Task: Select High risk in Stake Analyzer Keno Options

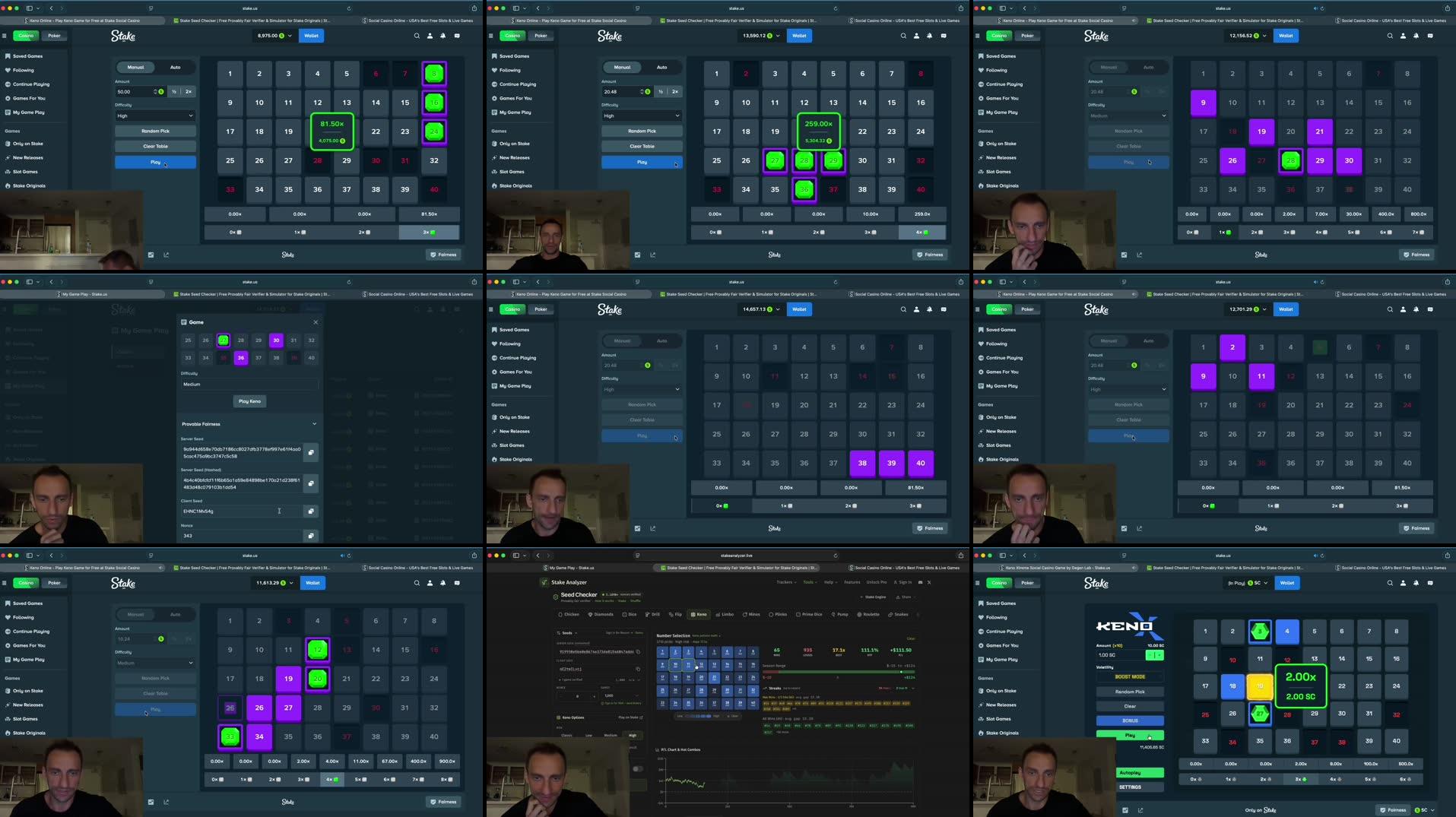Action: [632, 736]
